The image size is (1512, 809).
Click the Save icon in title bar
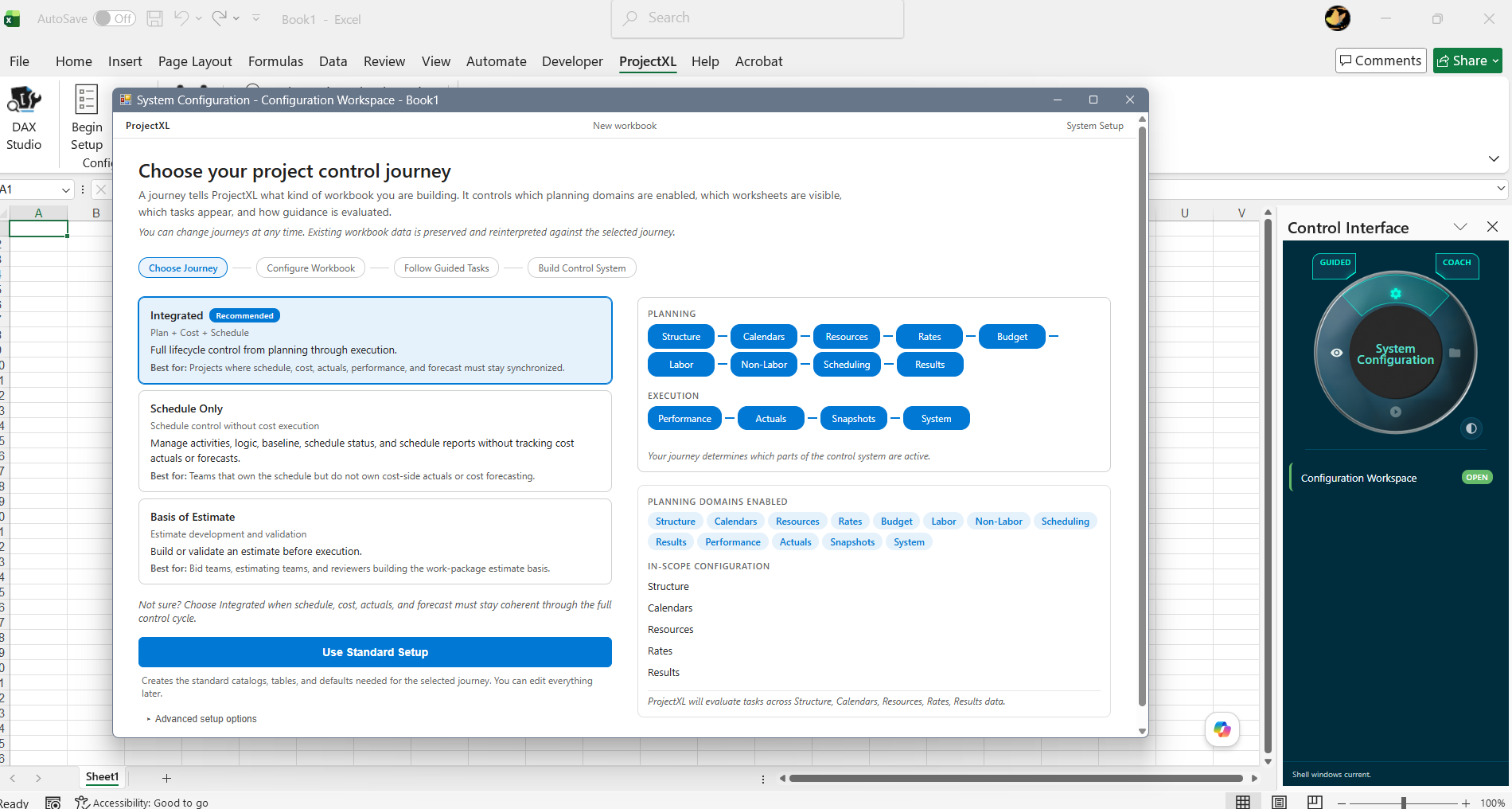(x=155, y=18)
